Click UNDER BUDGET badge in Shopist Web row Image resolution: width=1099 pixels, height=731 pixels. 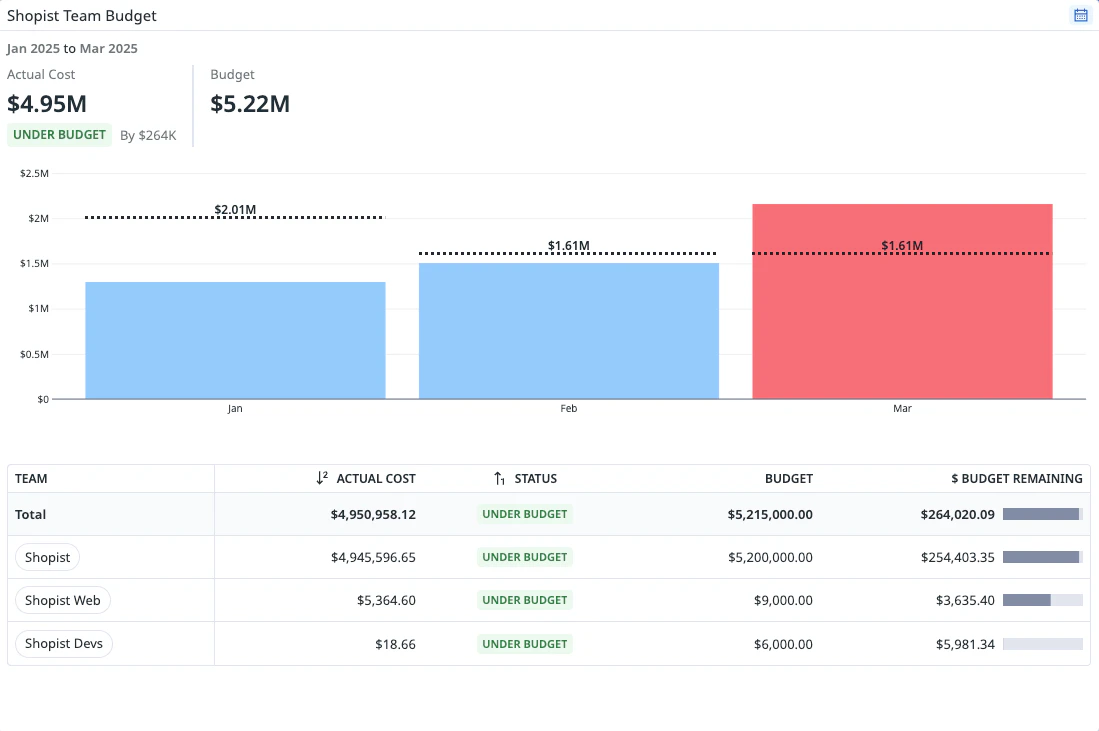pyautogui.click(x=525, y=600)
